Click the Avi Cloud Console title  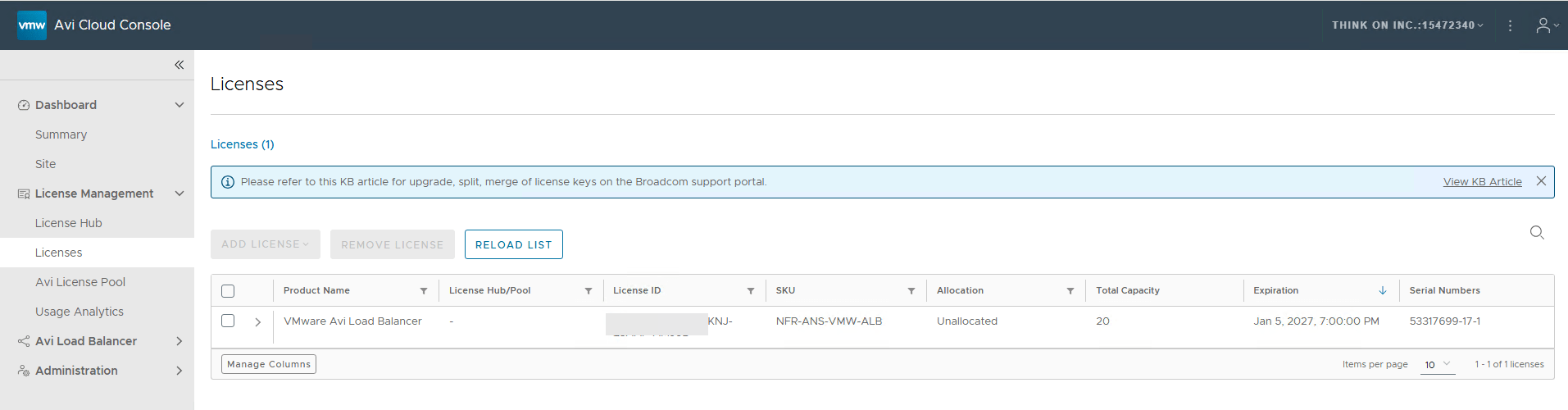(113, 25)
